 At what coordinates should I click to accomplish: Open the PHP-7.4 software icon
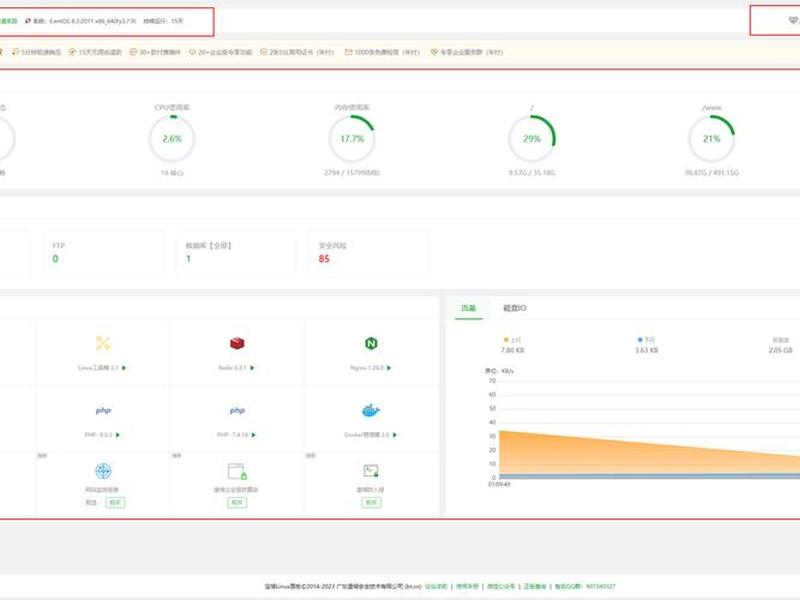coord(237,410)
